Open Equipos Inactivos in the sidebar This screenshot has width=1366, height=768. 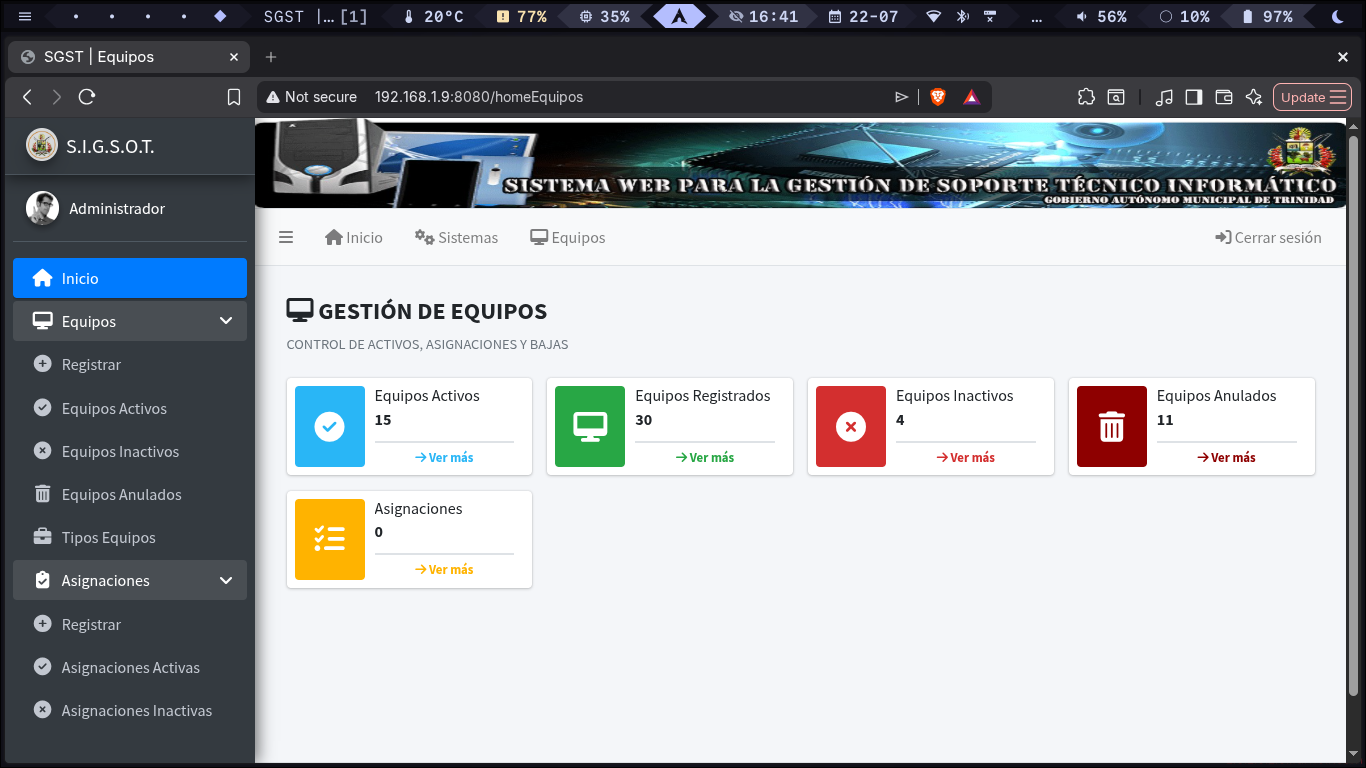(130, 451)
